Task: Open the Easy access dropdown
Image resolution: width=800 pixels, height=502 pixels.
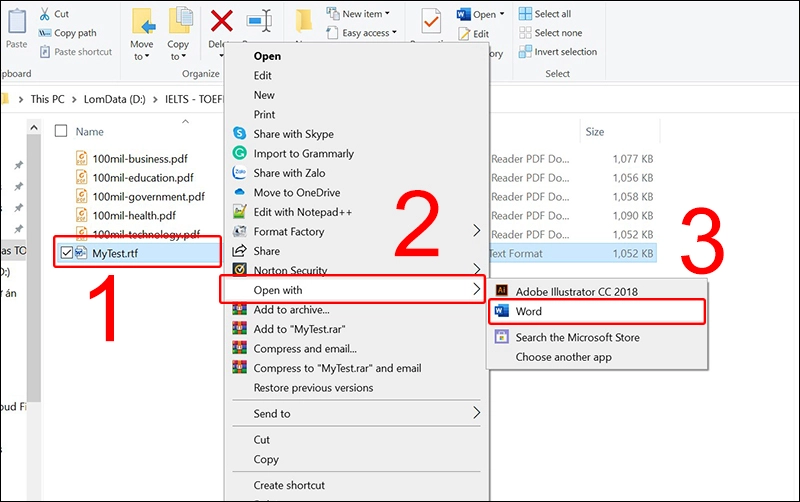Action: (x=362, y=33)
